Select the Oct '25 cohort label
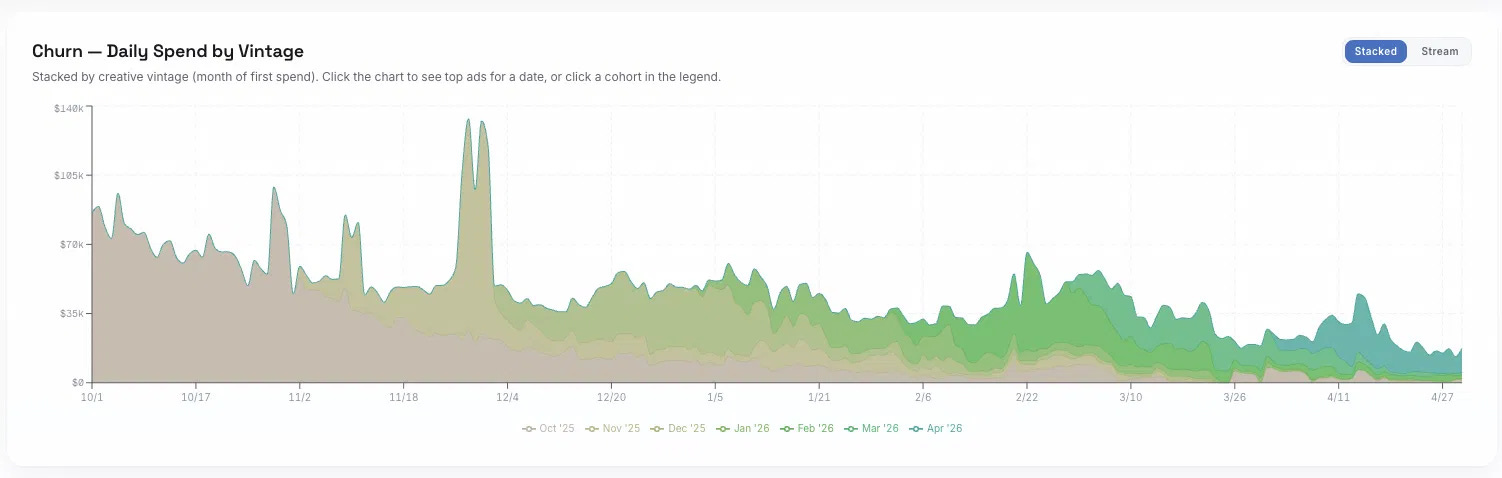Image resolution: width=1502 pixels, height=478 pixels. 556,429
